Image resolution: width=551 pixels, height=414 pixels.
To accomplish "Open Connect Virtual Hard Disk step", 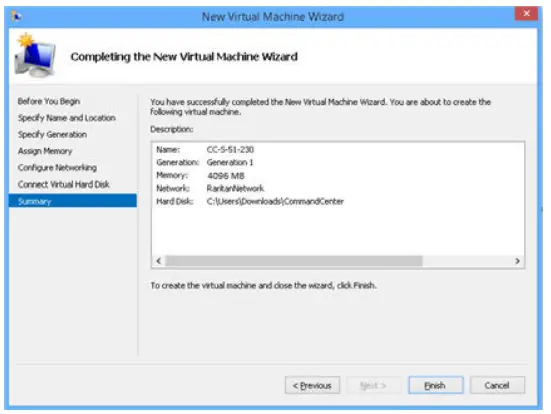I will pyautogui.click(x=64, y=184).
